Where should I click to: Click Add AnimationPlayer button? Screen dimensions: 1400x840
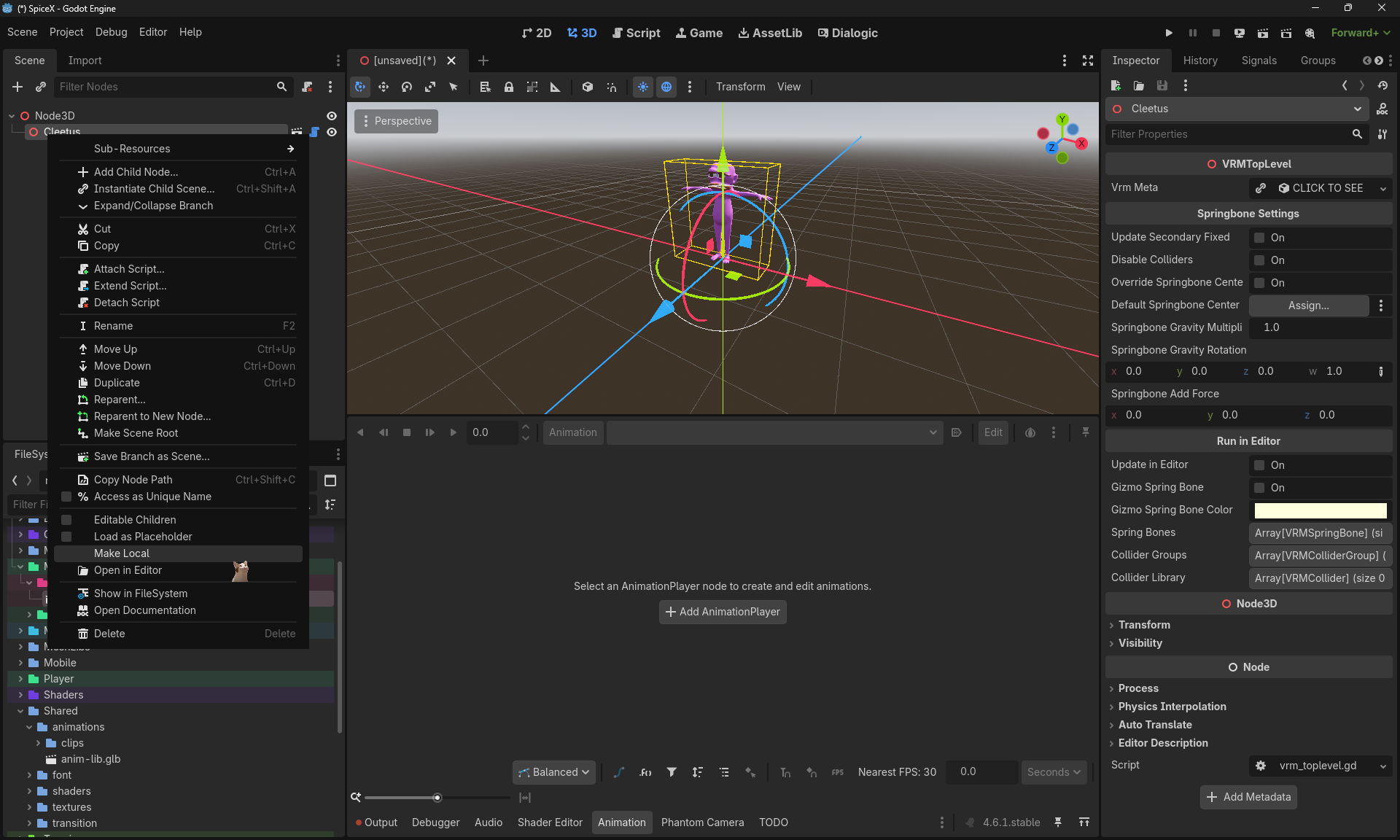pyautogui.click(x=723, y=612)
